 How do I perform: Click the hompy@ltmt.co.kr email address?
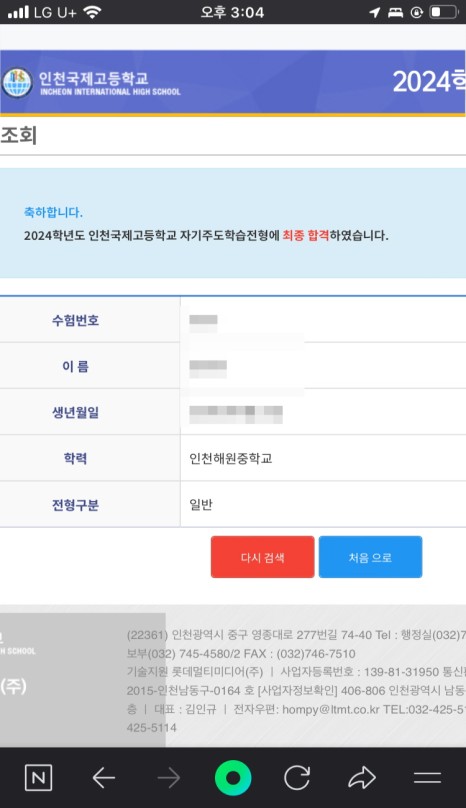(x=330, y=709)
